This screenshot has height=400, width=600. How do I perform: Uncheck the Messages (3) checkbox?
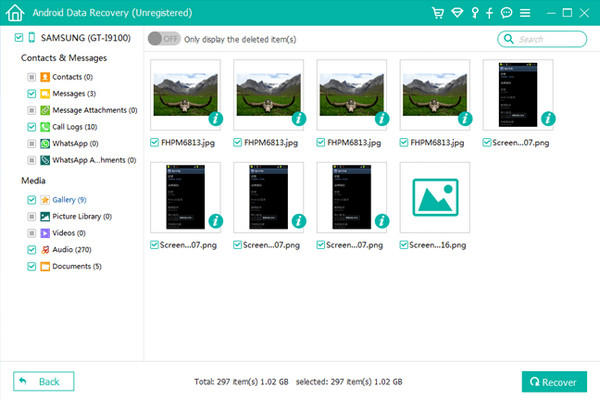click(32, 93)
